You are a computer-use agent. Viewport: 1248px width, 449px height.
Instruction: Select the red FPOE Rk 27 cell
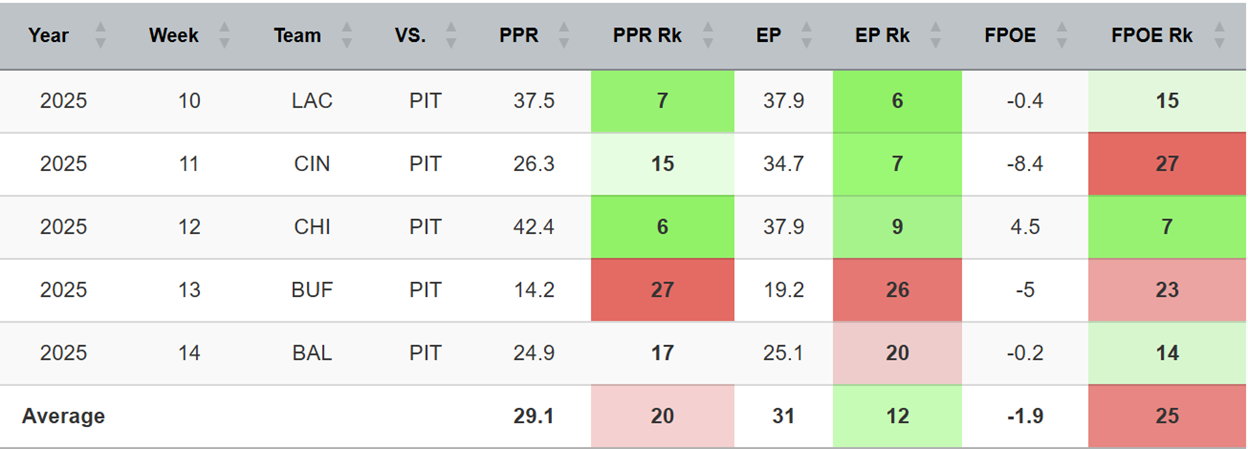1167,164
